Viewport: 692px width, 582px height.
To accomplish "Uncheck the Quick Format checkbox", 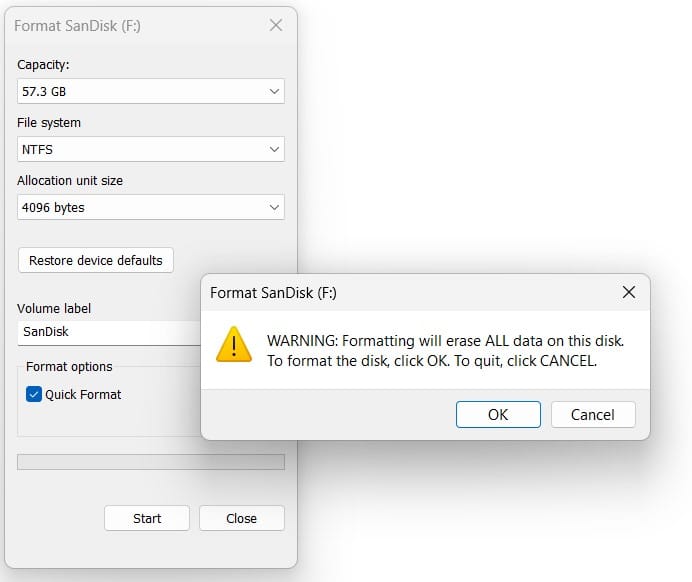I will point(34,395).
